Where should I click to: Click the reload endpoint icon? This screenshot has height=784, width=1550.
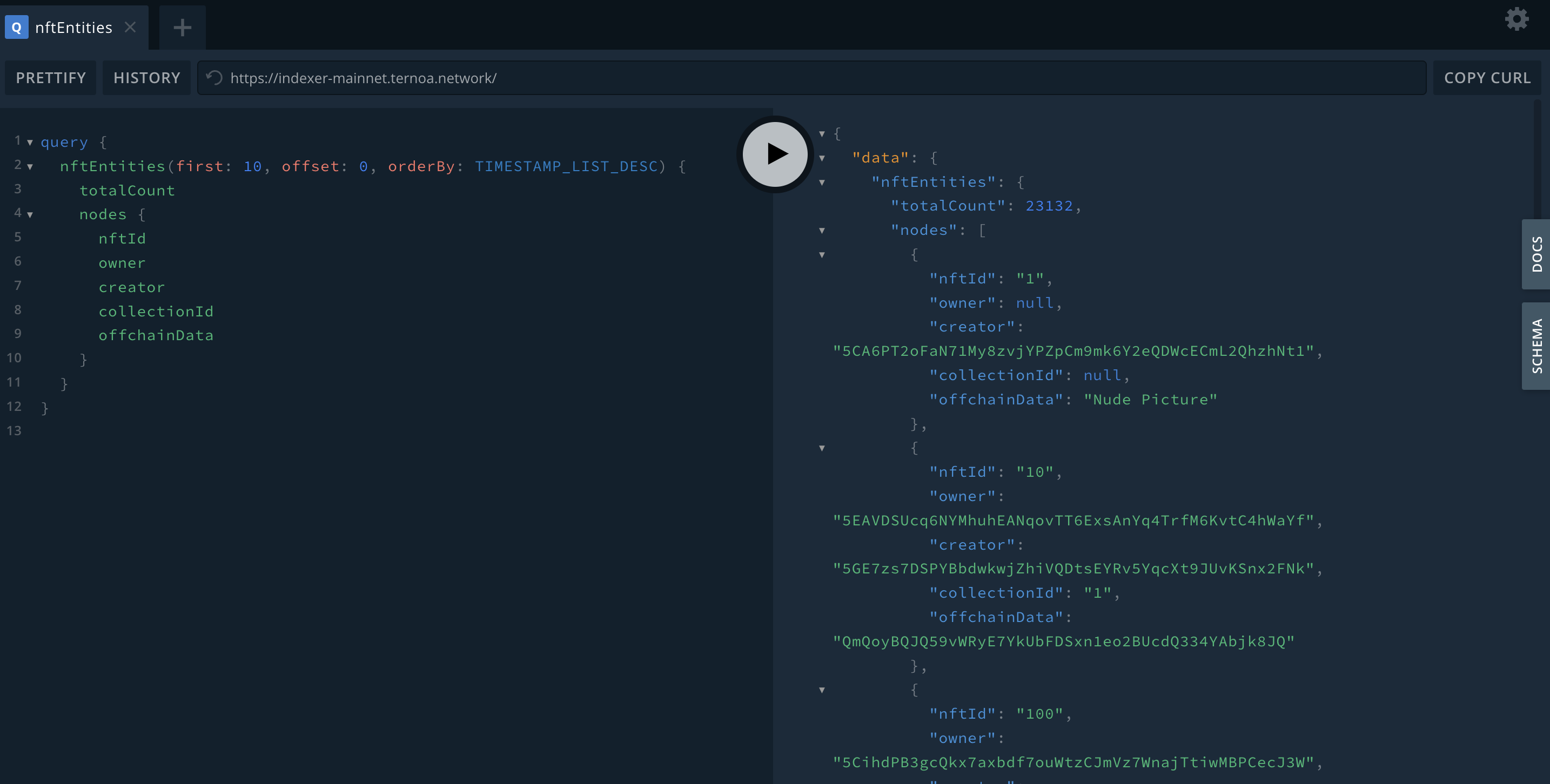click(x=214, y=78)
